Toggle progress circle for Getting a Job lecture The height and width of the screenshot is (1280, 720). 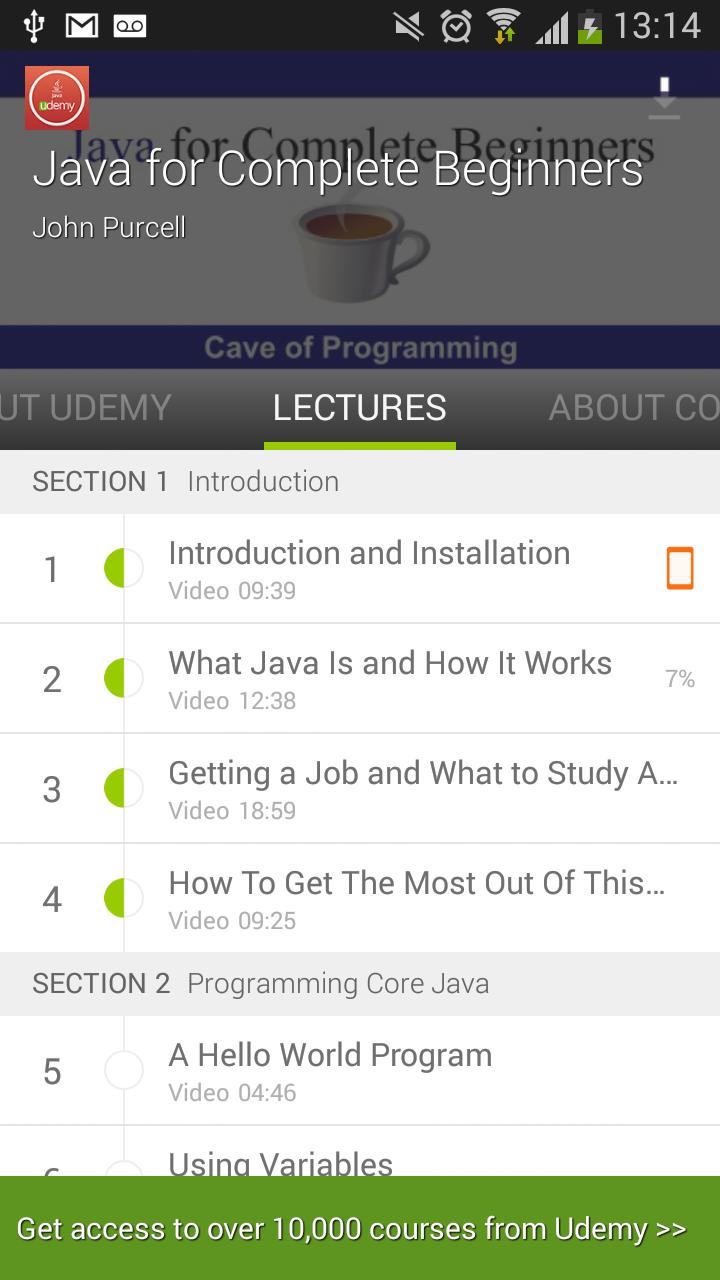click(x=123, y=789)
